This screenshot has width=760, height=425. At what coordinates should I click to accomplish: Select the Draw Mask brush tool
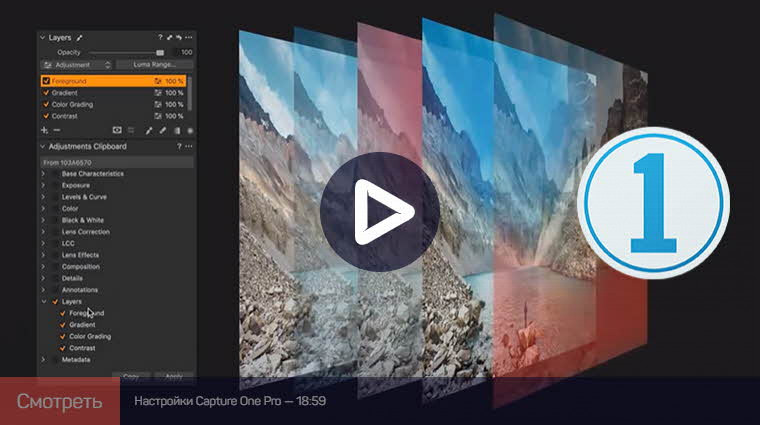pyautogui.click(x=149, y=130)
